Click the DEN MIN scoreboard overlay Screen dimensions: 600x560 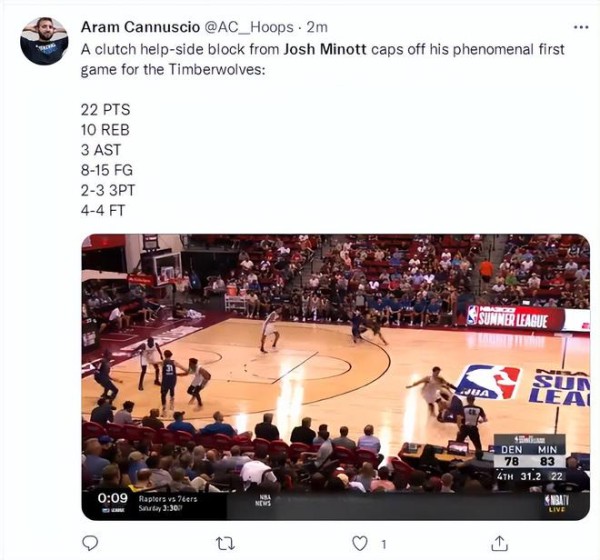[530, 459]
